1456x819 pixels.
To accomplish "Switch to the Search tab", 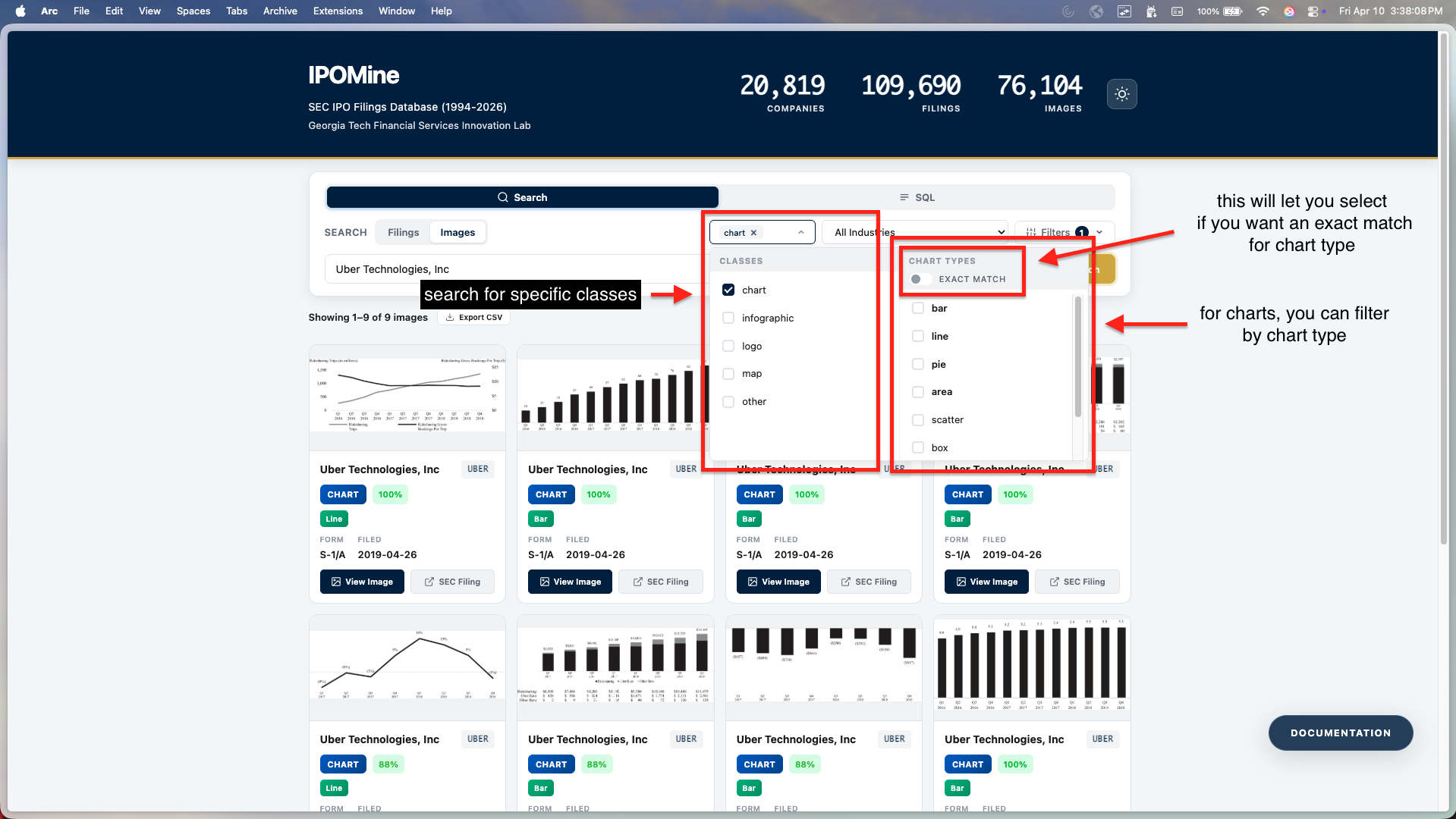I will 522,197.
